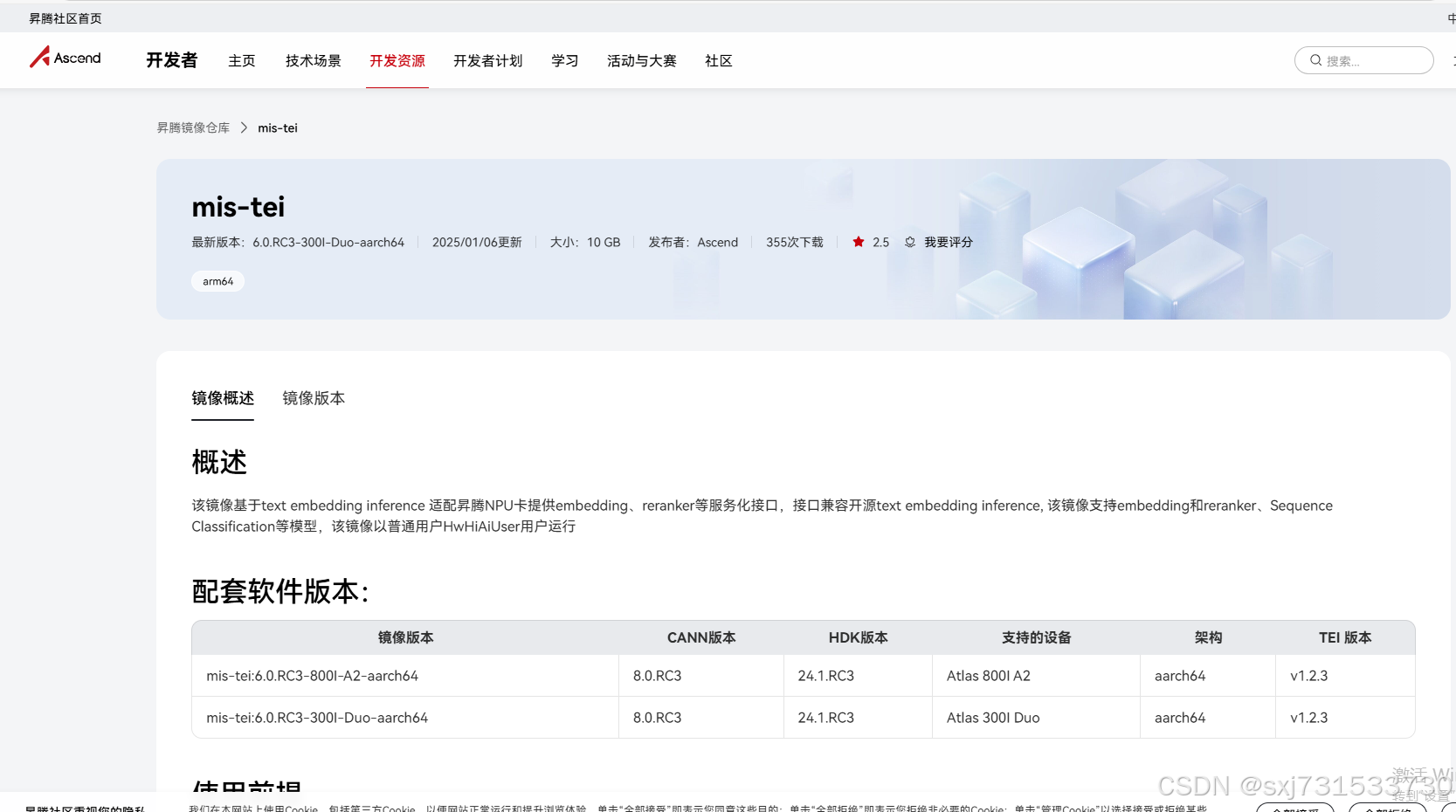Go to 主页 menu item
The height and width of the screenshot is (812, 1456).
tap(242, 60)
